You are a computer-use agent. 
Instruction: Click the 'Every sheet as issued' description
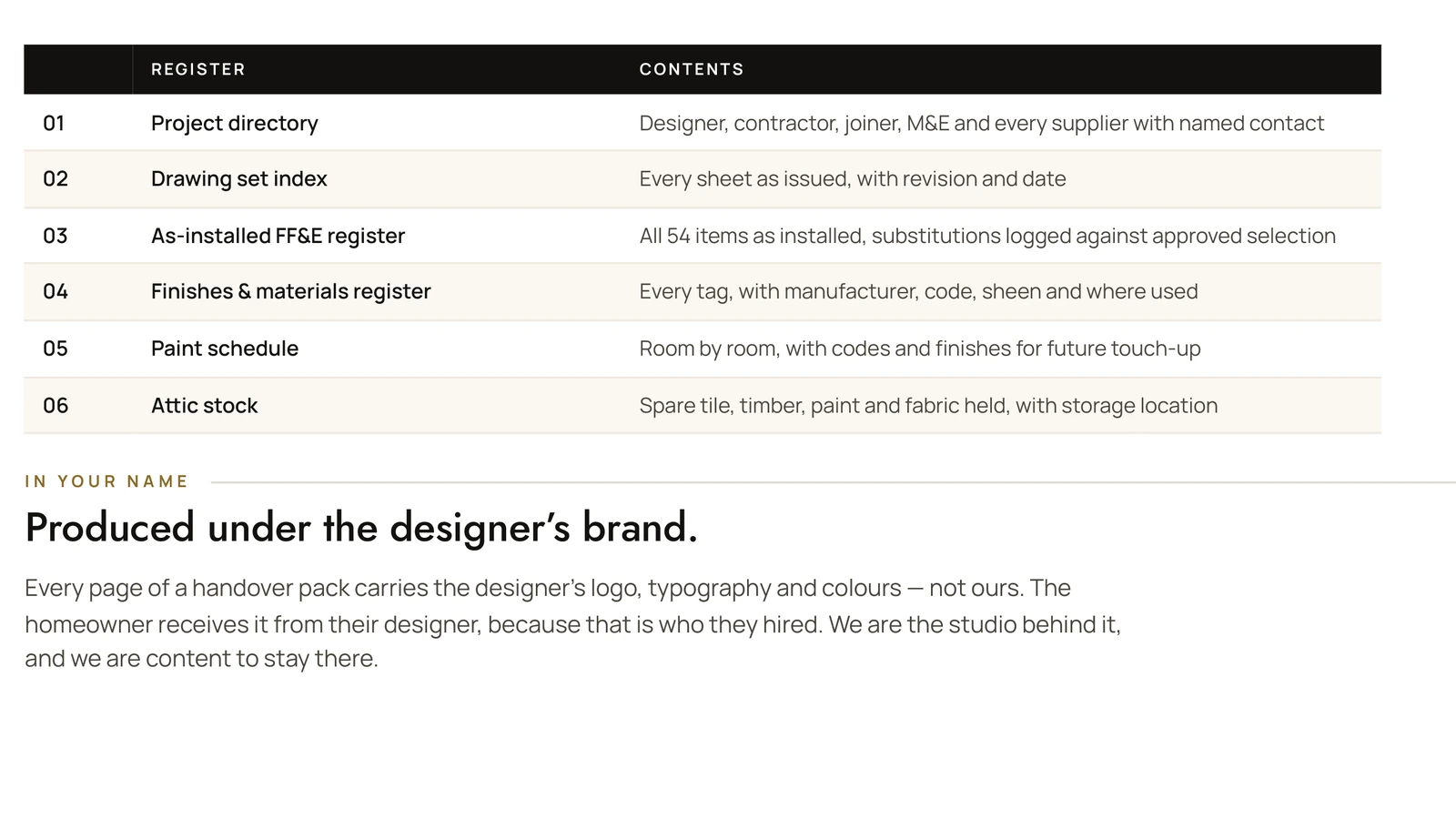853,178
